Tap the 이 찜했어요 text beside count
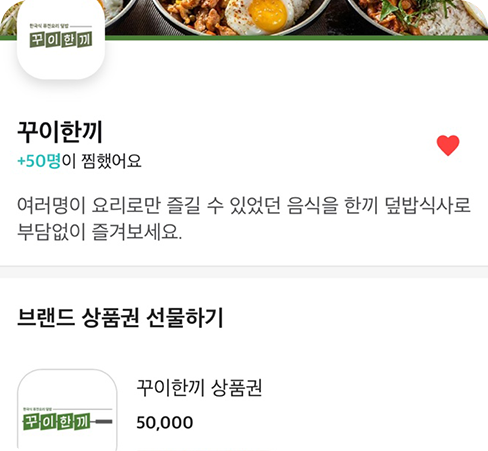The width and height of the screenshot is (488, 451). [101, 161]
